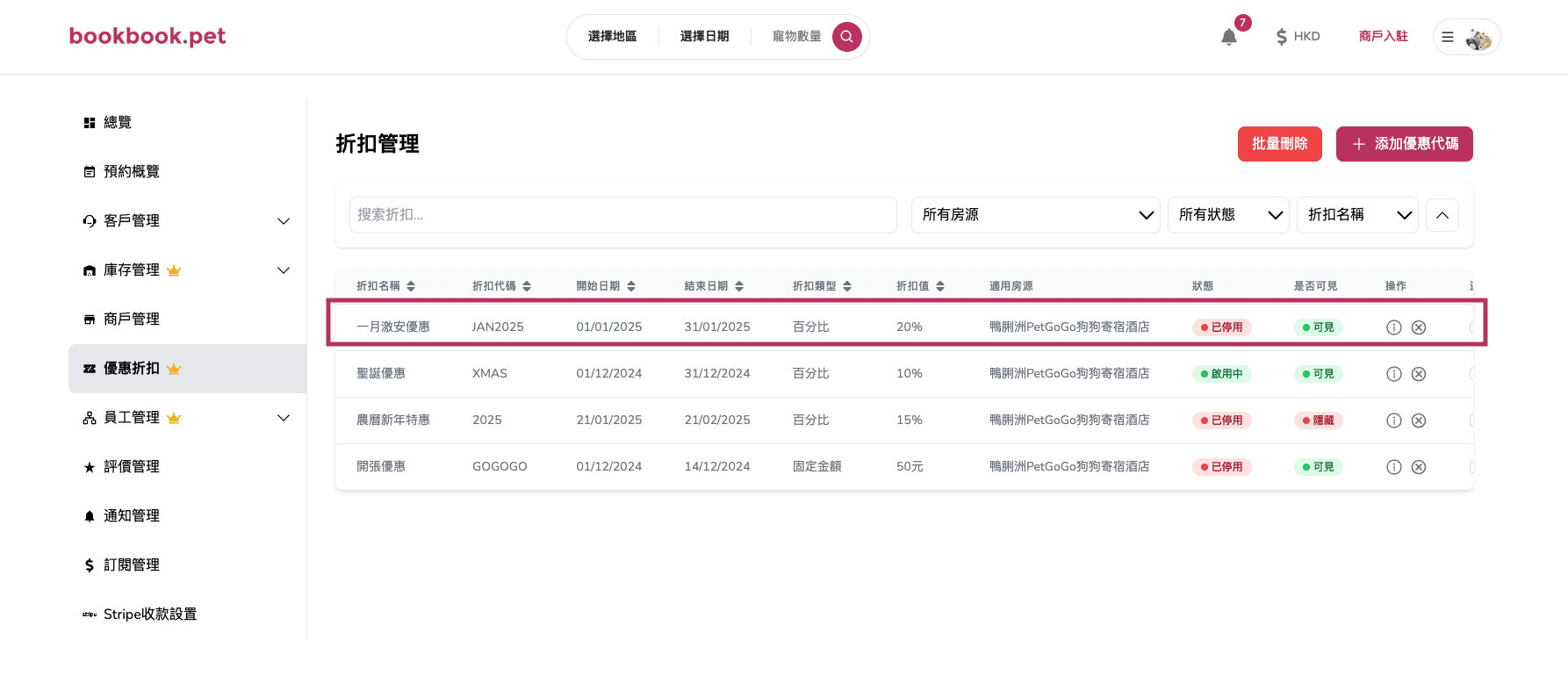Viewport: 1568px width, 676px height.
Task: Click 批量刪除 button
Action: pyautogui.click(x=1279, y=144)
